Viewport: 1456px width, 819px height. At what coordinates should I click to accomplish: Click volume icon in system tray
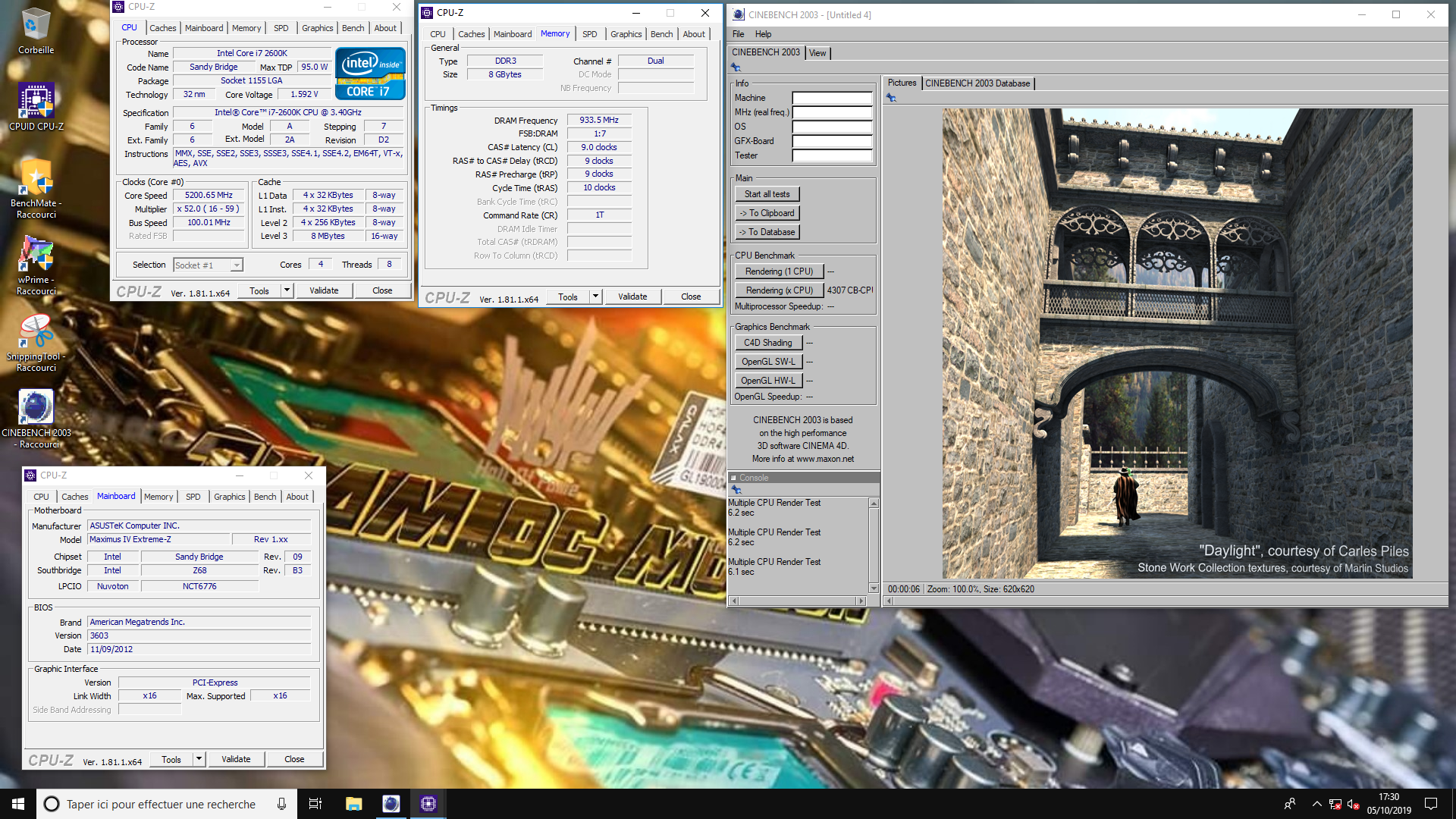(1353, 804)
